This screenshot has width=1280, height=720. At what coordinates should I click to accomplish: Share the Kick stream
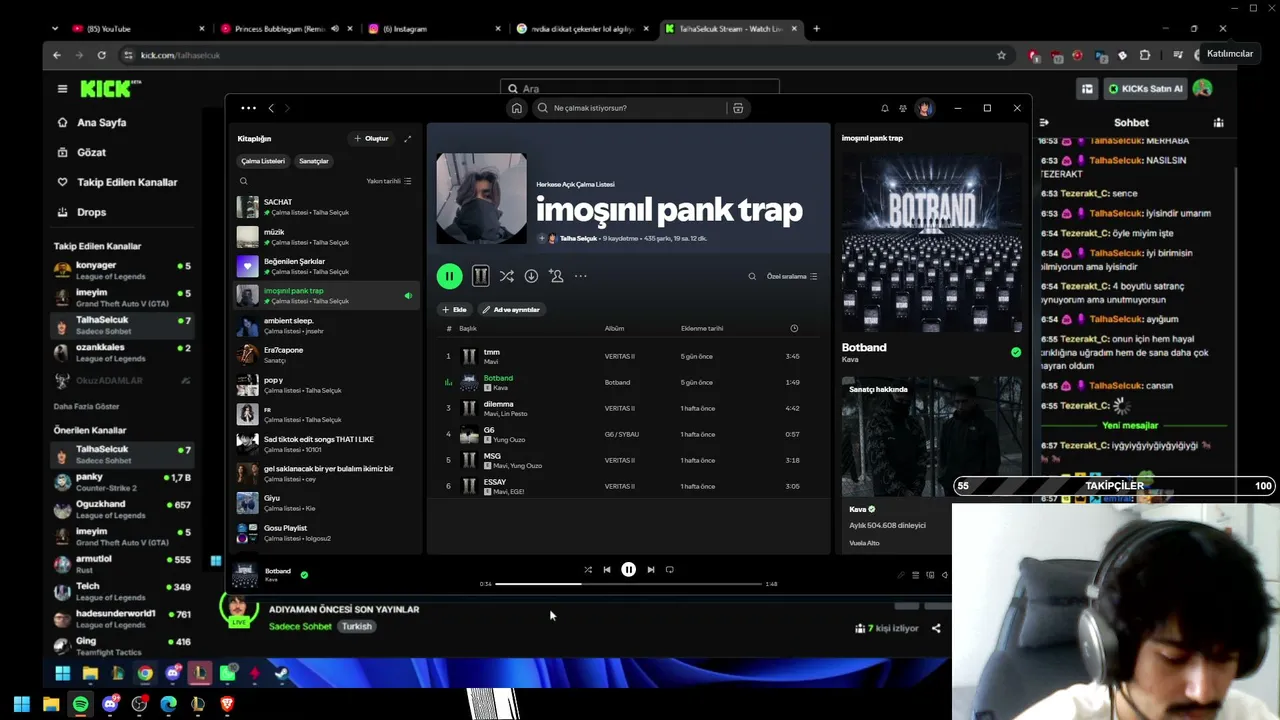coord(936,628)
